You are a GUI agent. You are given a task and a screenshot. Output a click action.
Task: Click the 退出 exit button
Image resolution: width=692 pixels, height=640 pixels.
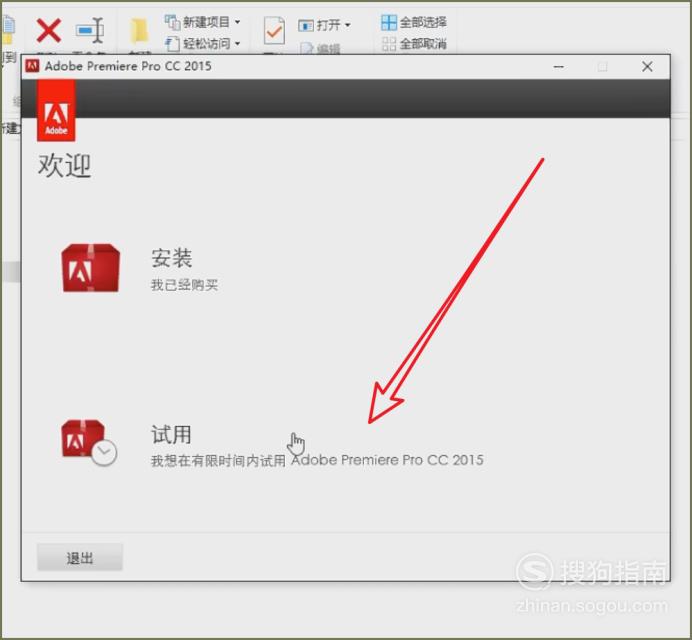pos(80,557)
